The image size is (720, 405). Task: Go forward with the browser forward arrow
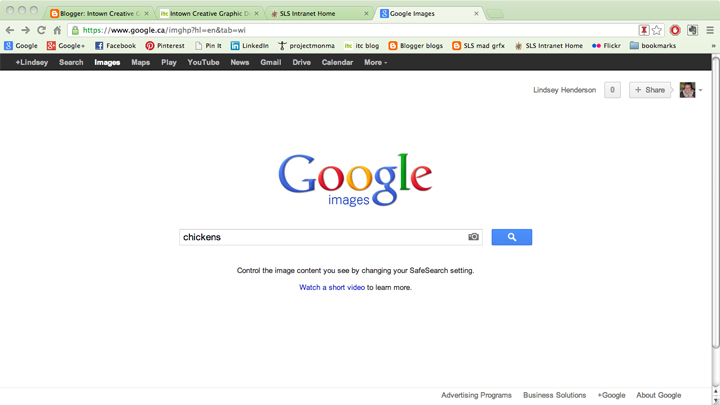click(25, 30)
